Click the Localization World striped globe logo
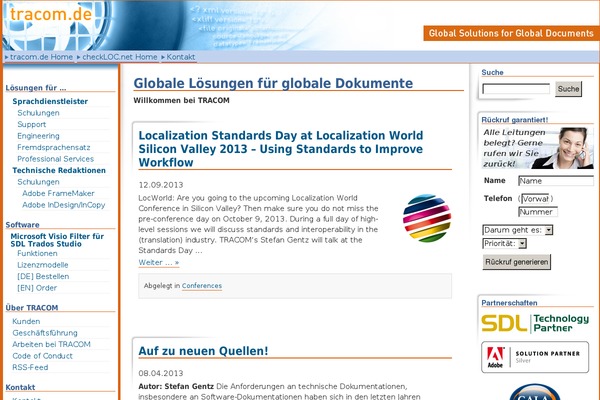The height and width of the screenshot is (400, 600). [x=427, y=218]
